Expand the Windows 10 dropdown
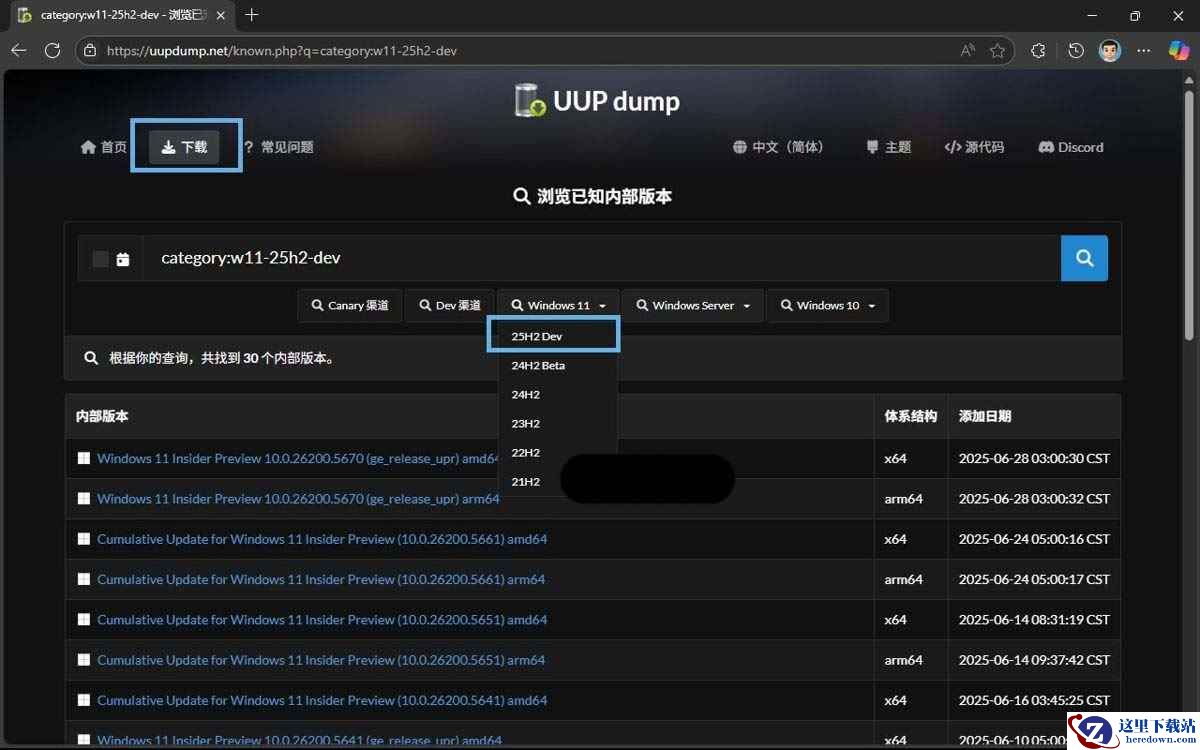 [827, 305]
